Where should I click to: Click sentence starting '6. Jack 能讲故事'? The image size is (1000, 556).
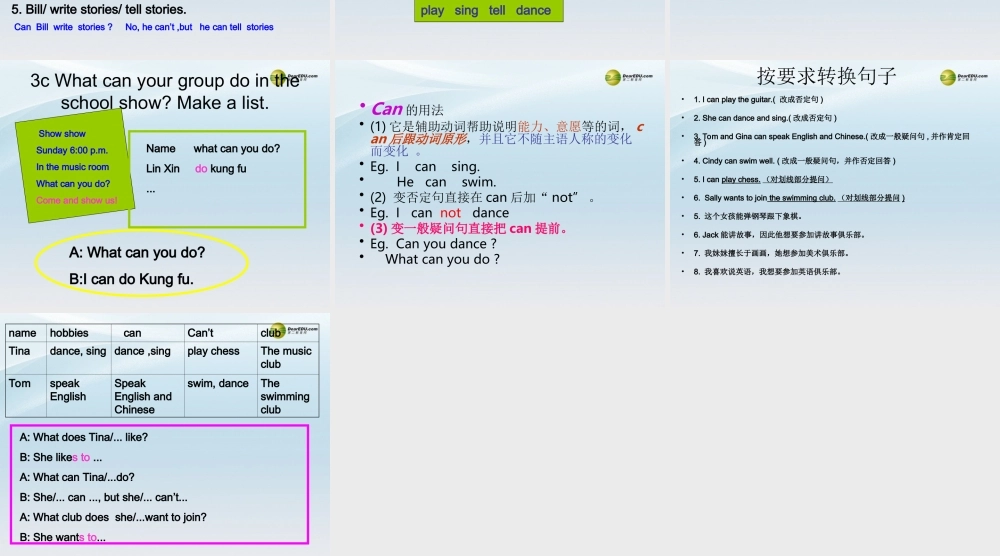779,235
